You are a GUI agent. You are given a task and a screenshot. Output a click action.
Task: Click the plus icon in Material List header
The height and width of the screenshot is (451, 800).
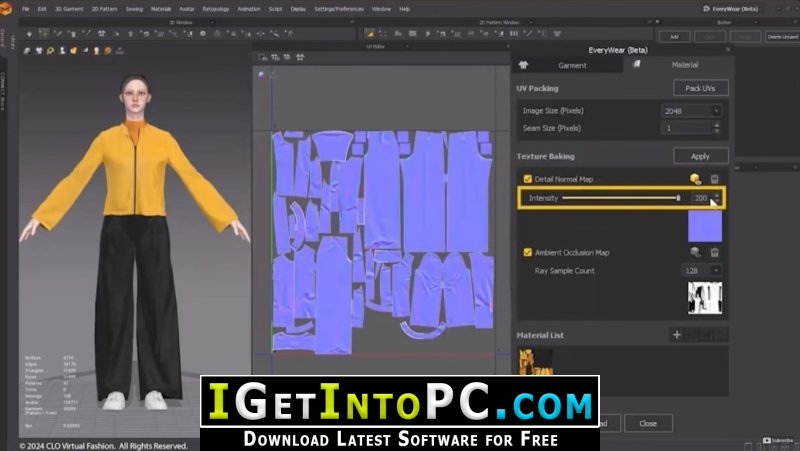point(677,335)
